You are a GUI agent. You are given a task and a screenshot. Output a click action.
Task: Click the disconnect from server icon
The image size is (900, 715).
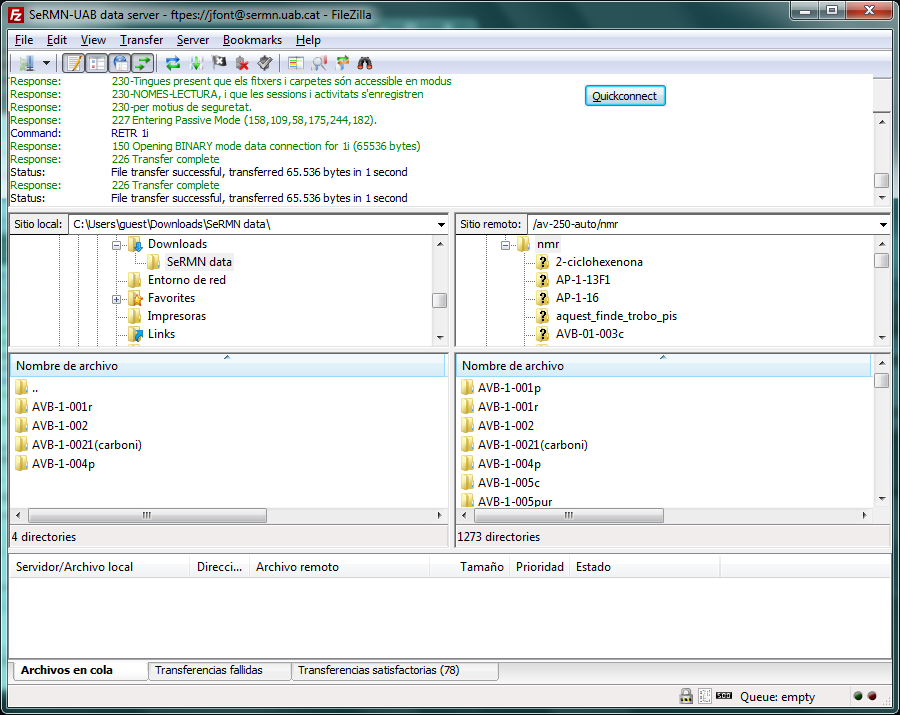pyautogui.click(x=242, y=63)
